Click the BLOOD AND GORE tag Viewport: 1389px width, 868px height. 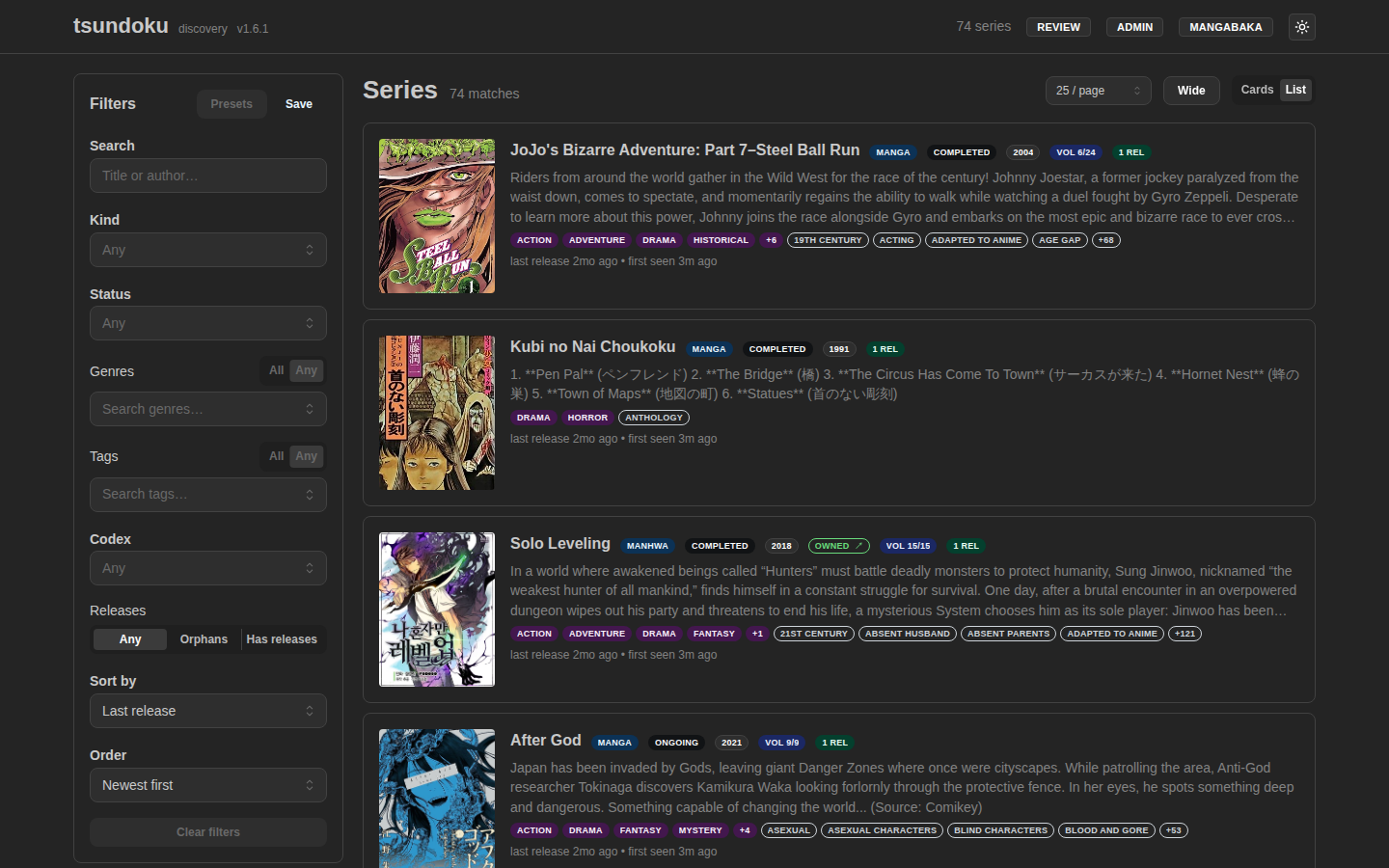[1106, 830]
